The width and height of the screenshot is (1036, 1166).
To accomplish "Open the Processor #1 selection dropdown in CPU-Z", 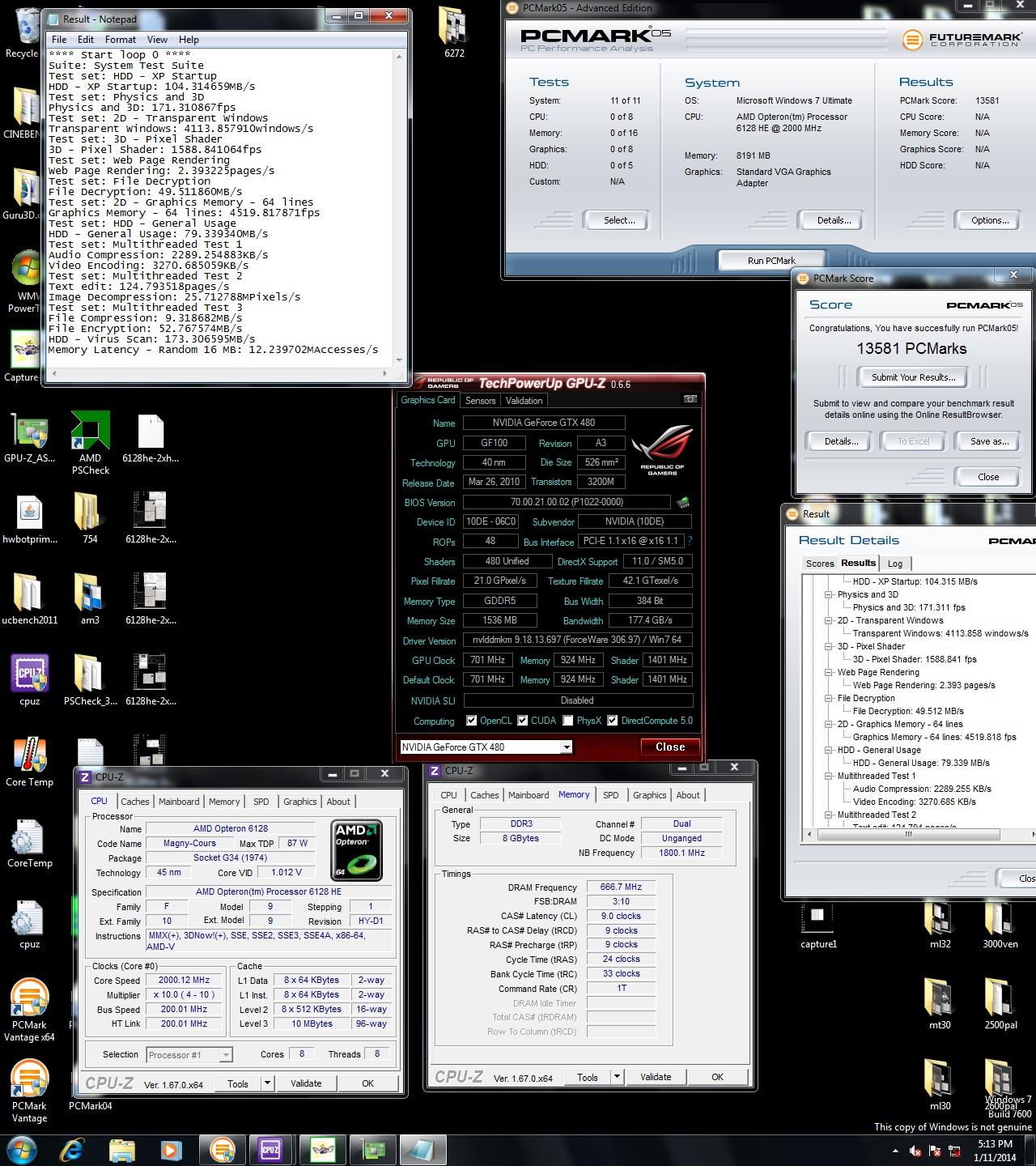I will point(189,1054).
